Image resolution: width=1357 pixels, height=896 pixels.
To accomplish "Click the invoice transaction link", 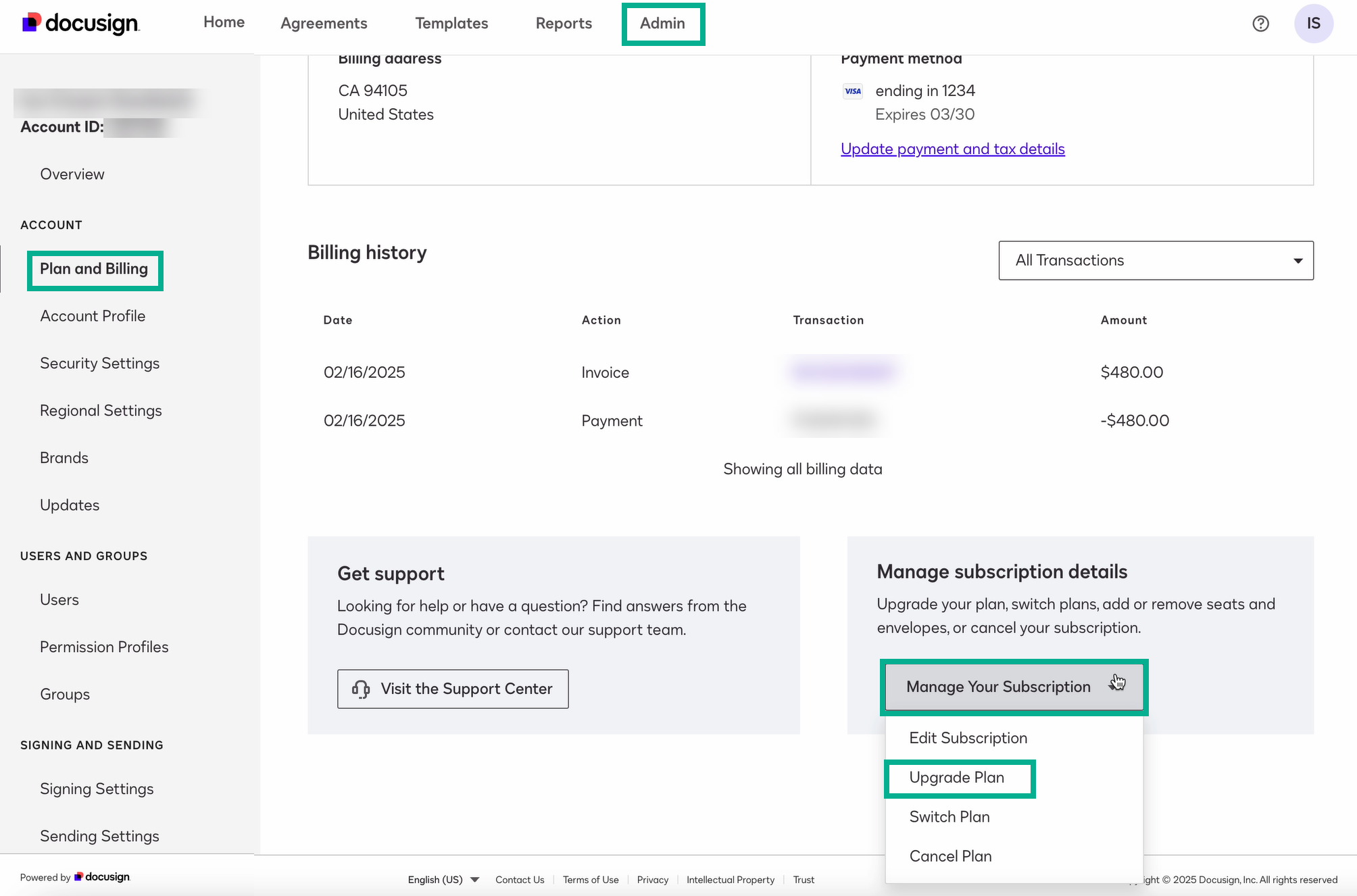I will pyautogui.click(x=843, y=372).
